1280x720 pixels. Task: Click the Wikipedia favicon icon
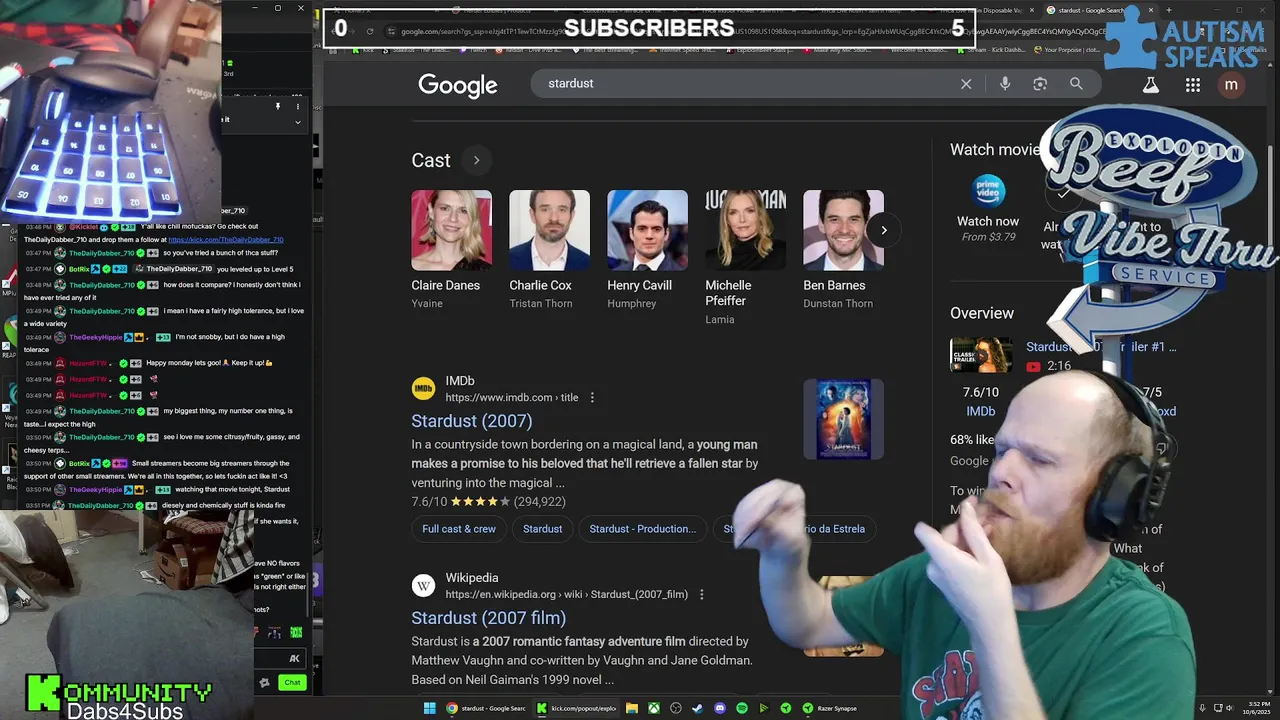pyautogui.click(x=424, y=585)
